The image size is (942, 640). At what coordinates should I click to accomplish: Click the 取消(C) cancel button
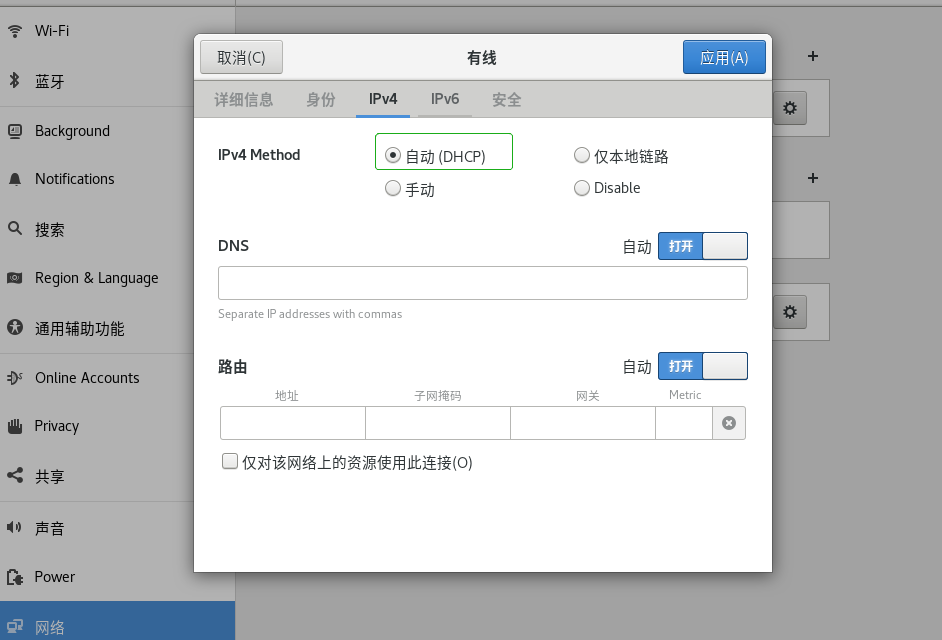[x=242, y=57]
